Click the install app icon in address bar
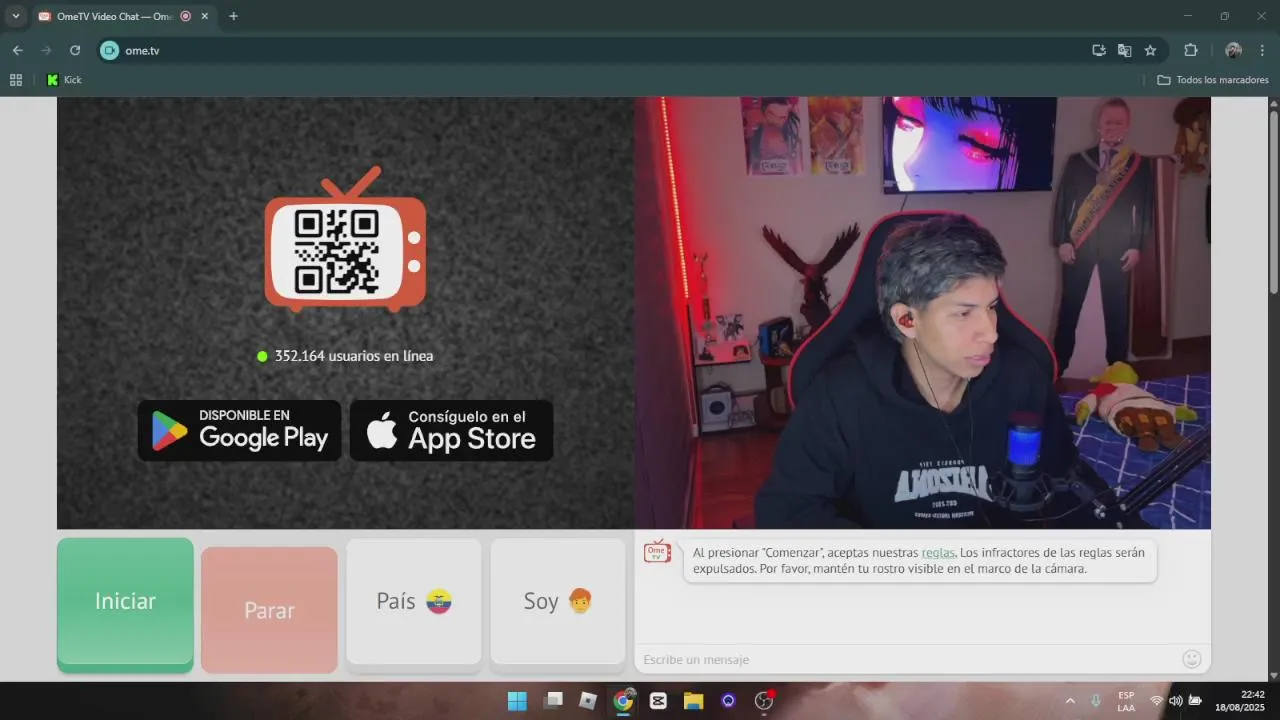 tap(1099, 50)
